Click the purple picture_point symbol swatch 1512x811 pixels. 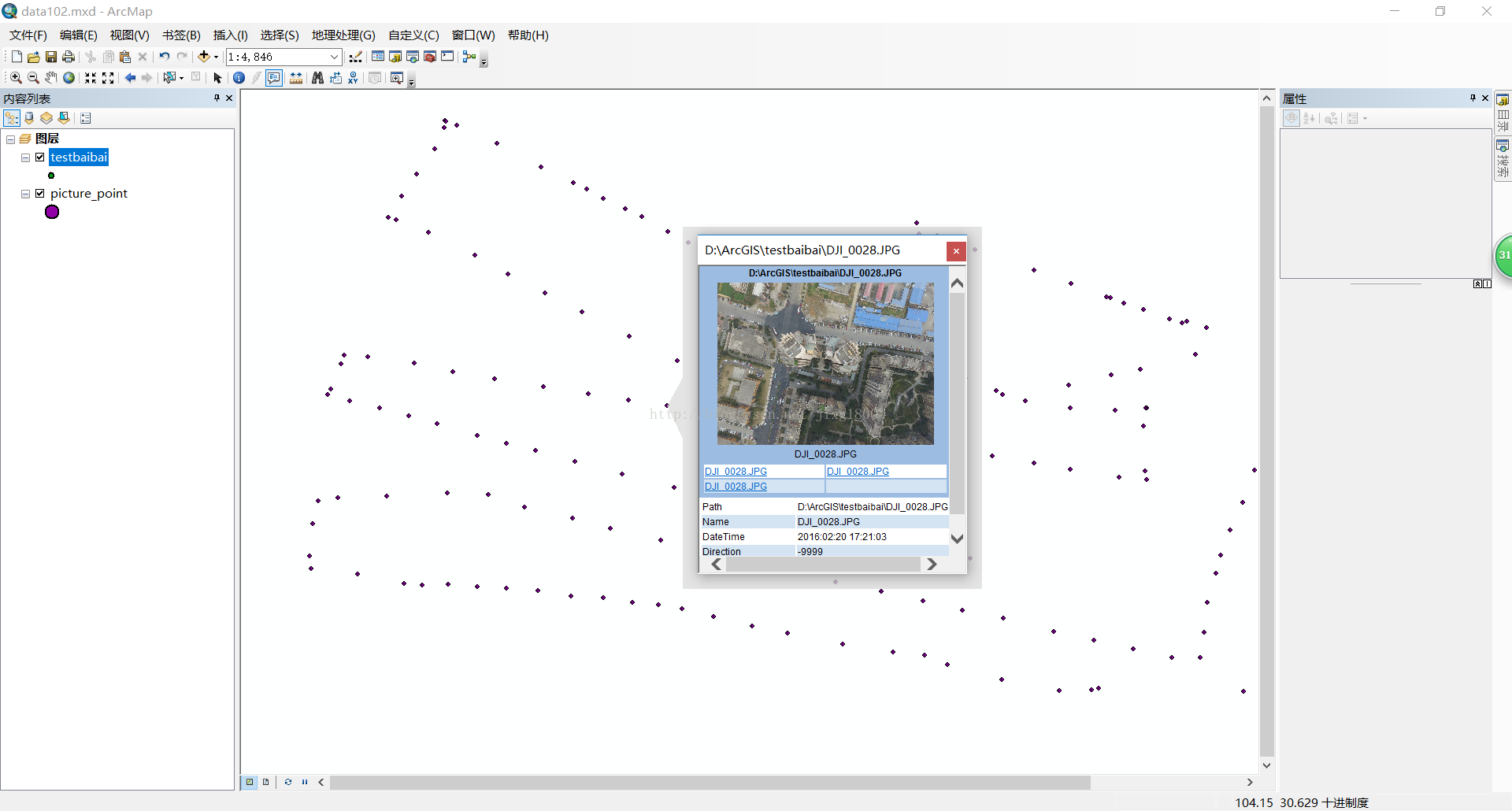[52, 212]
